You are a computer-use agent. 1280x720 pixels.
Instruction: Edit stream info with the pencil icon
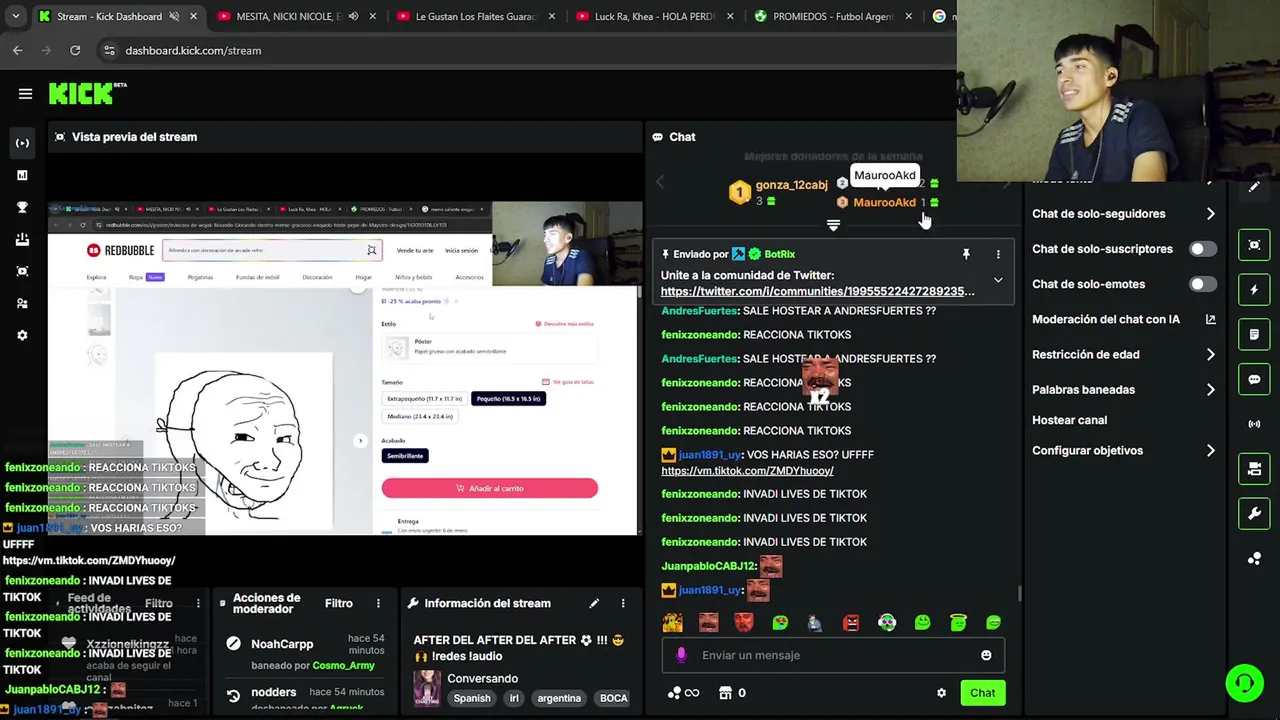point(594,603)
